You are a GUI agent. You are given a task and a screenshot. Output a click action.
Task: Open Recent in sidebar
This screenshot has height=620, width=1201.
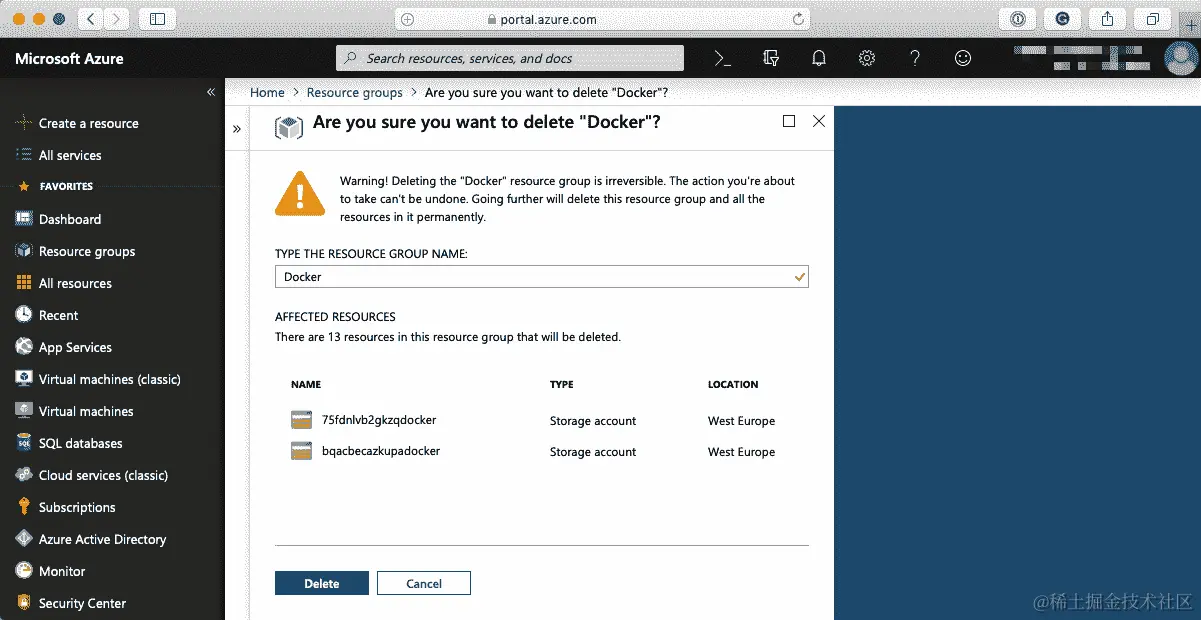pyautogui.click(x=58, y=315)
